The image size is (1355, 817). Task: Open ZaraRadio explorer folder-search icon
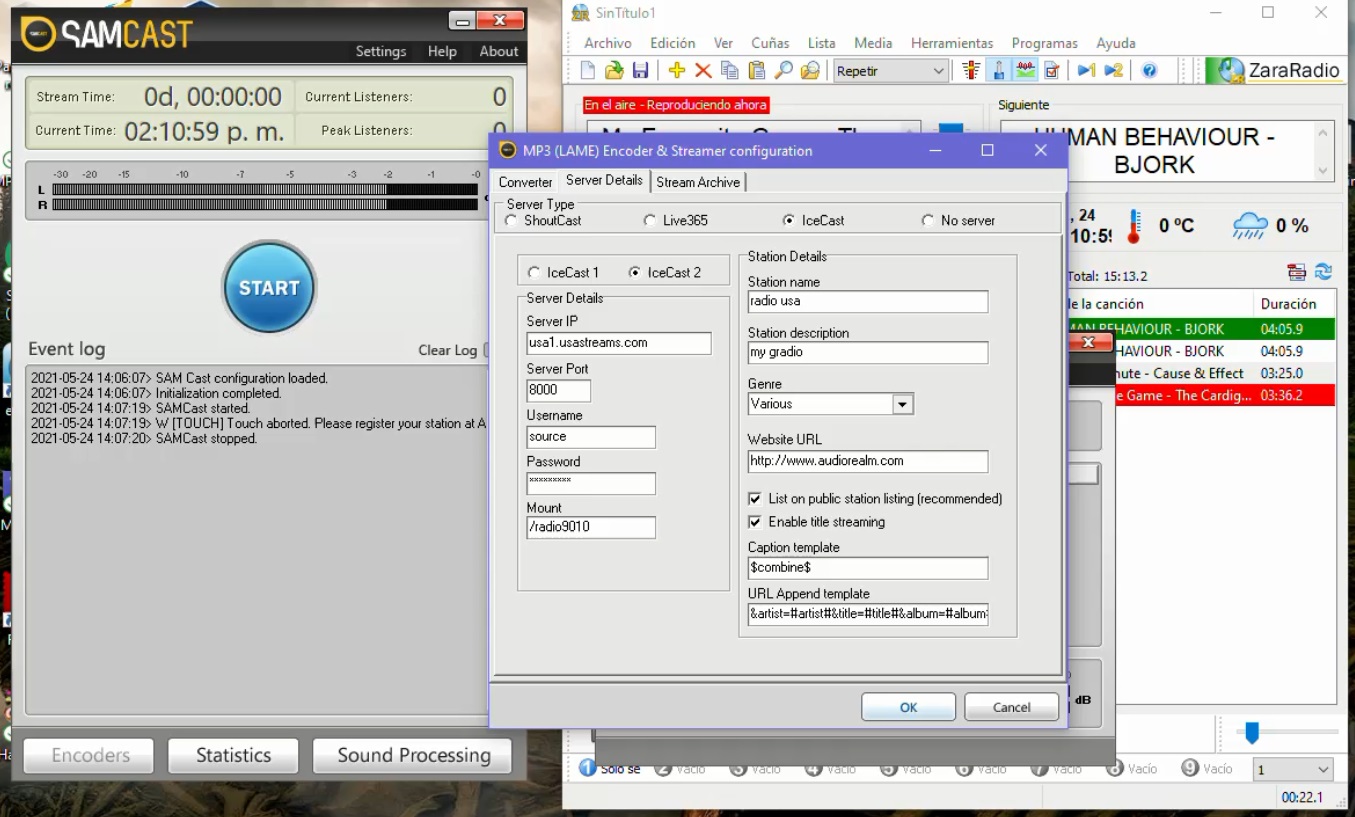(811, 70)
